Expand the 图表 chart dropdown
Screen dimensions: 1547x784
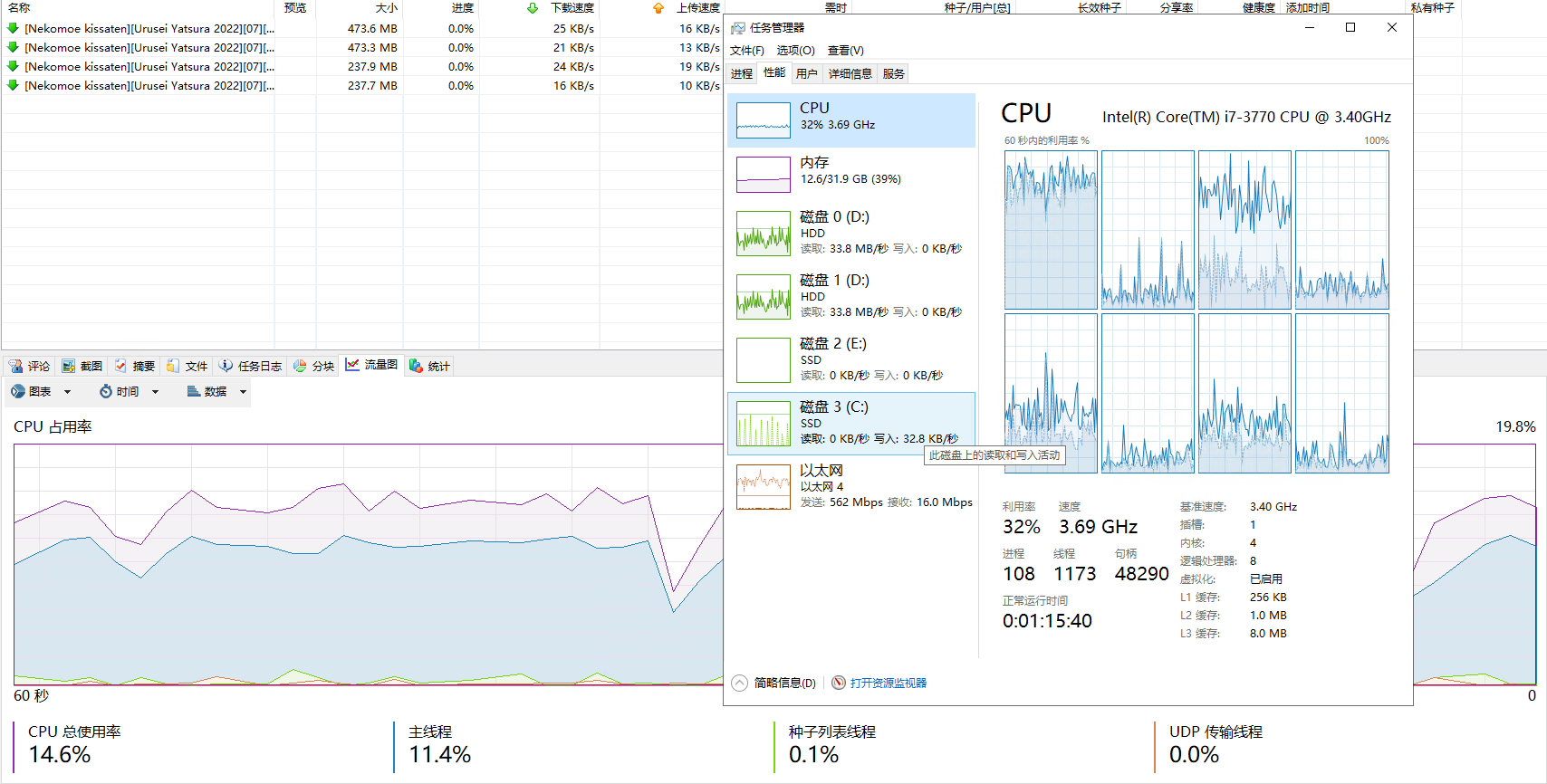pos(67,392)
